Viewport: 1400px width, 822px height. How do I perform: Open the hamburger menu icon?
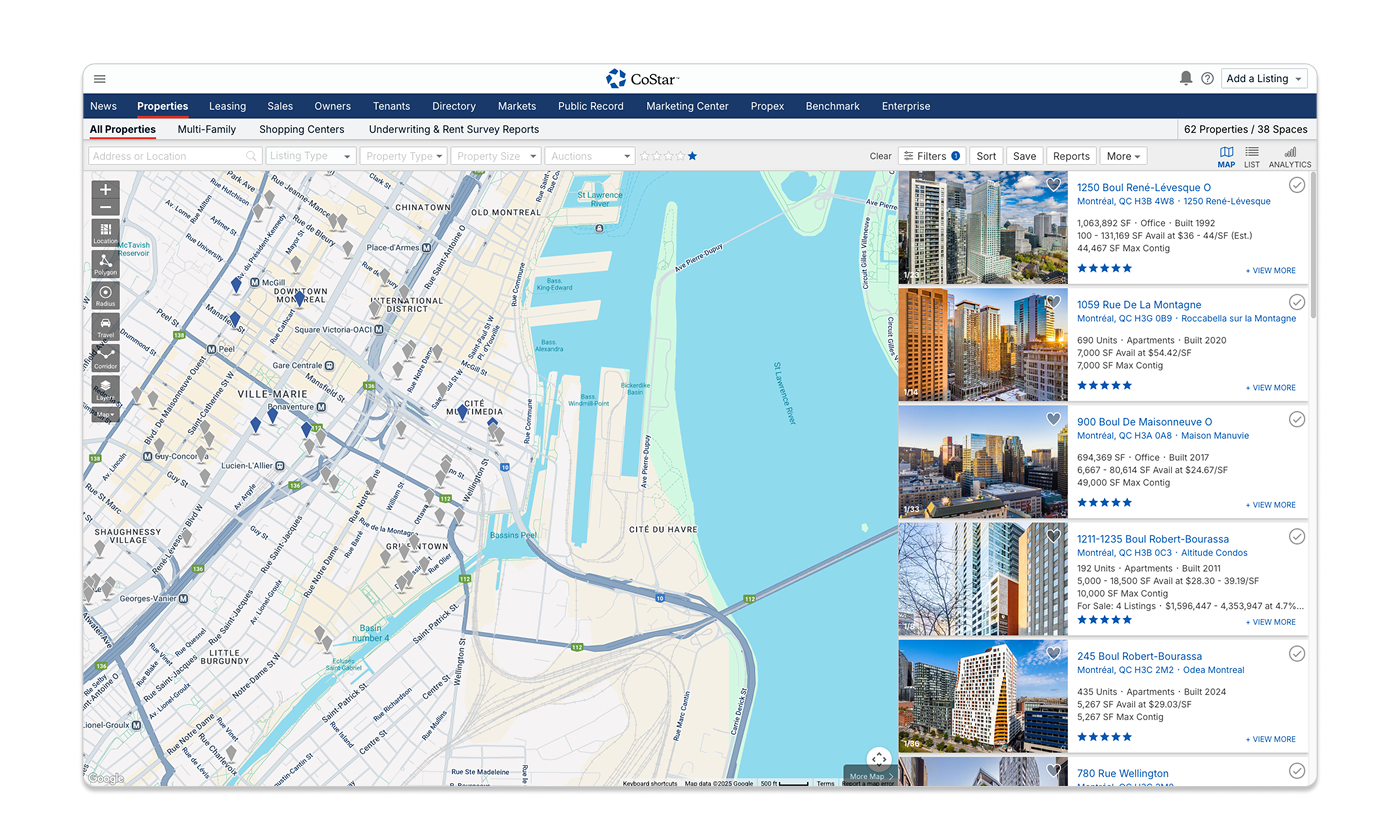100,79
